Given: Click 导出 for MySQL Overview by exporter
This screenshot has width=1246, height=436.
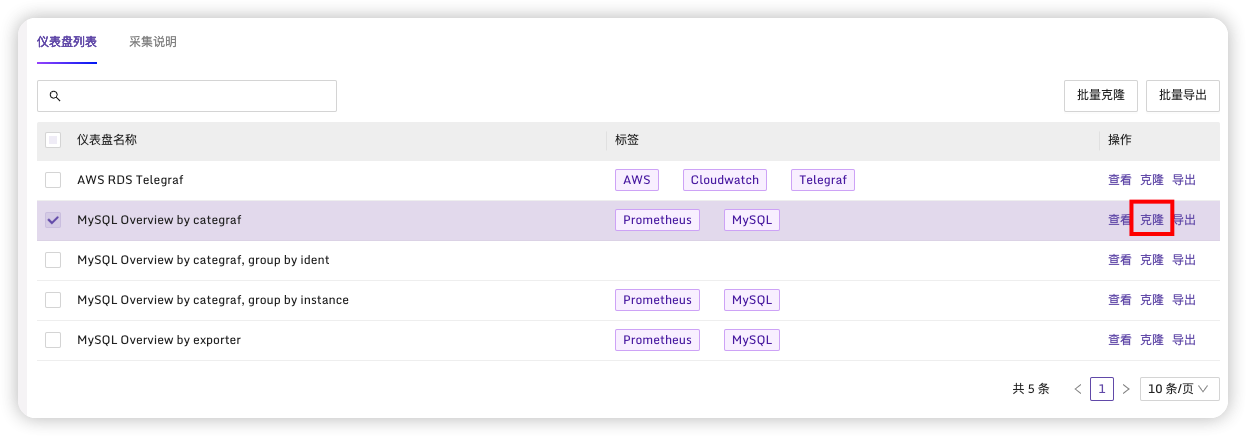Looking at the screenshot, I should coord(1184,340).
